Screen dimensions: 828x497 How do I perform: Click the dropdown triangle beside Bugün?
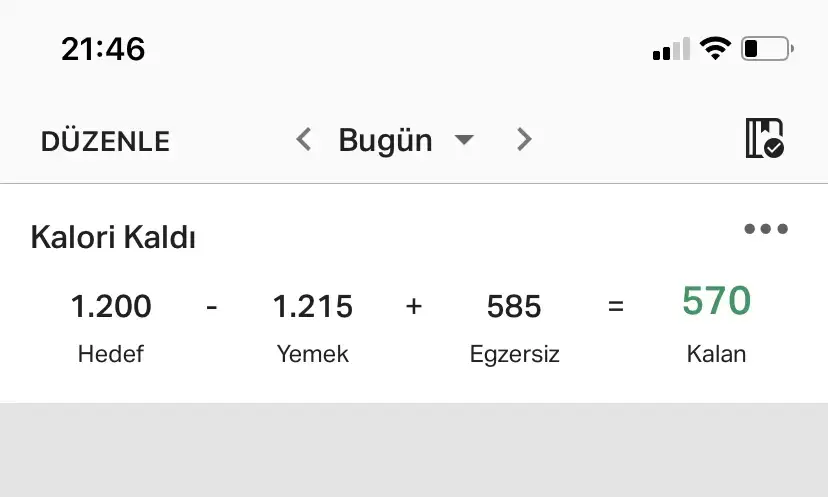(x=463, y=140)
